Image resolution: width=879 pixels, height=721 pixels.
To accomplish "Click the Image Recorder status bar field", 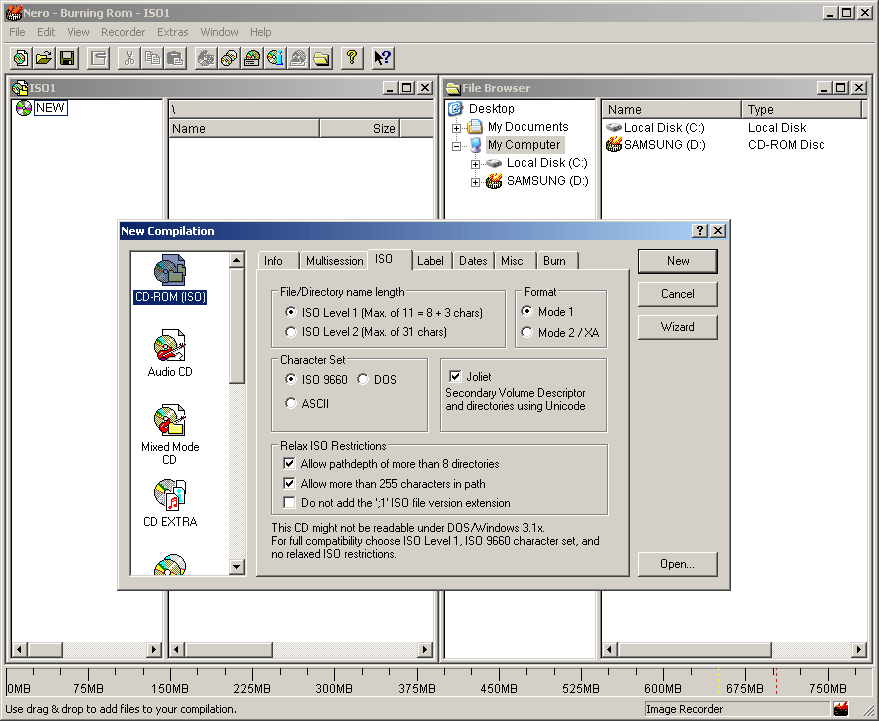I will [737, 709].
